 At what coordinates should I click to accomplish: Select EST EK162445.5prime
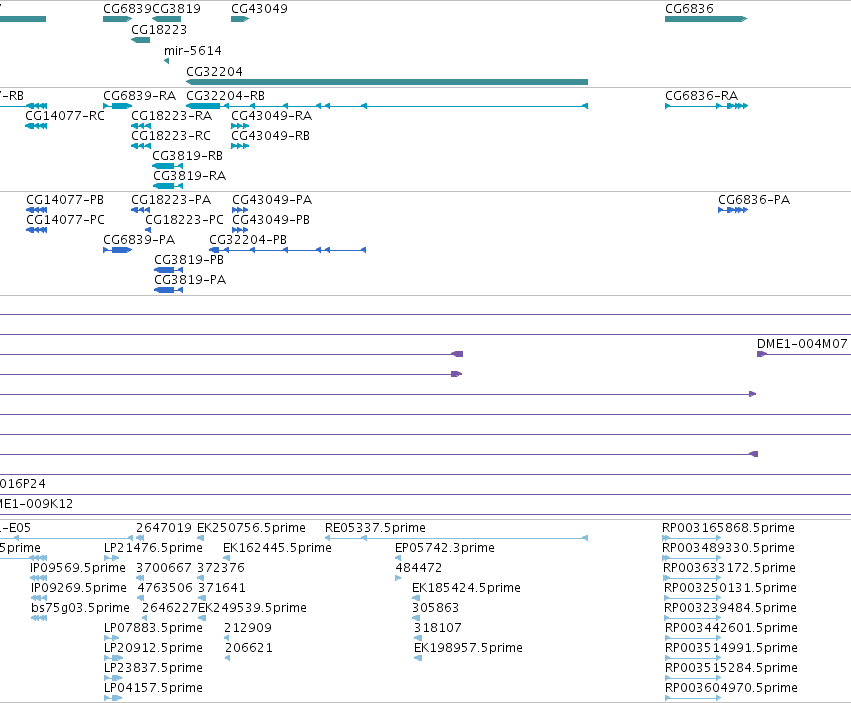pyautogui.click(x=277, y=548)
